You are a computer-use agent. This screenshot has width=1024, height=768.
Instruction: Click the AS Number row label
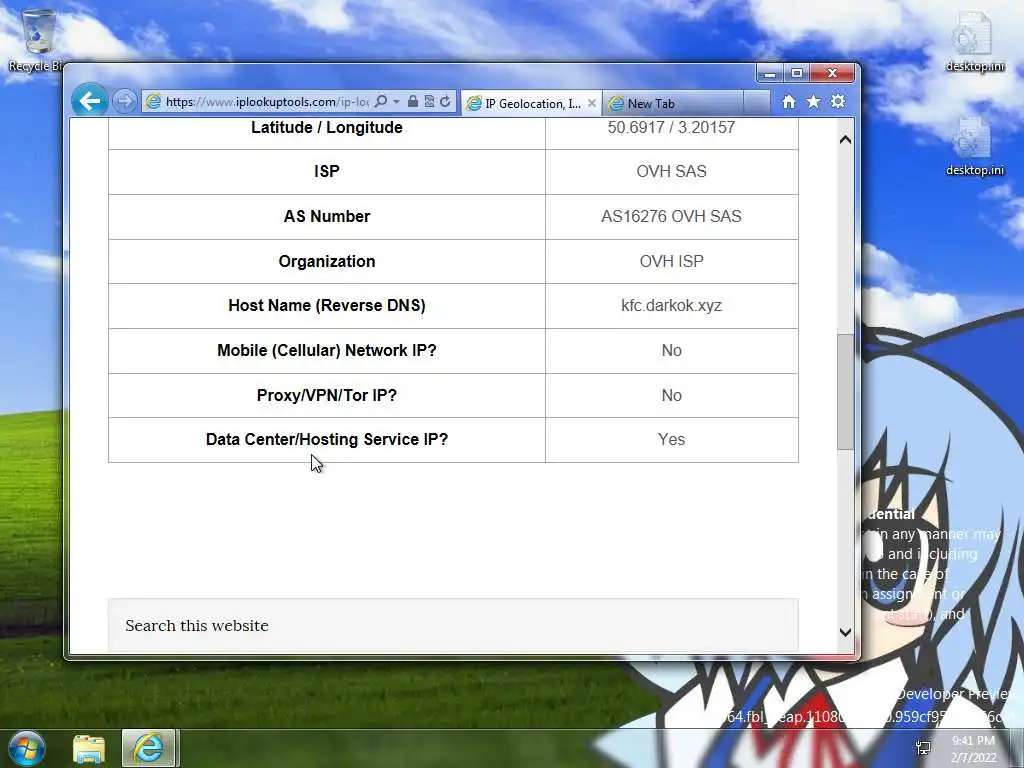tap(327, 216)
